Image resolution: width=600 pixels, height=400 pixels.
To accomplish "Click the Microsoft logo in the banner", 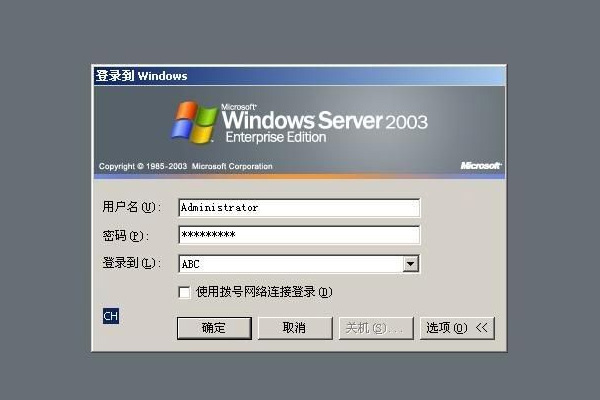I will pos(481,165).
